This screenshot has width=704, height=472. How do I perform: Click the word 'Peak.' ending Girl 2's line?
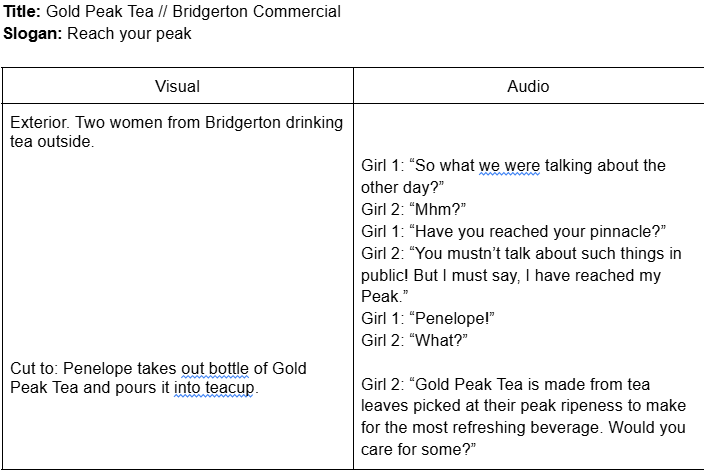coord(385,296)
